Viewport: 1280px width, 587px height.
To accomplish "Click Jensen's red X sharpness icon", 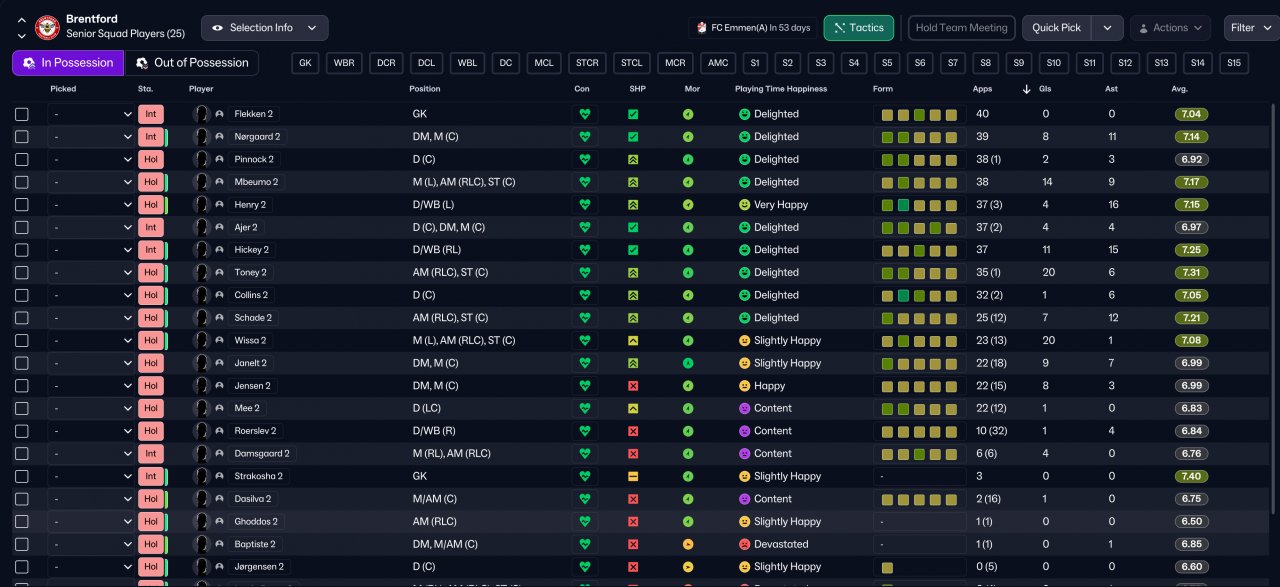I will click(633, 386).
